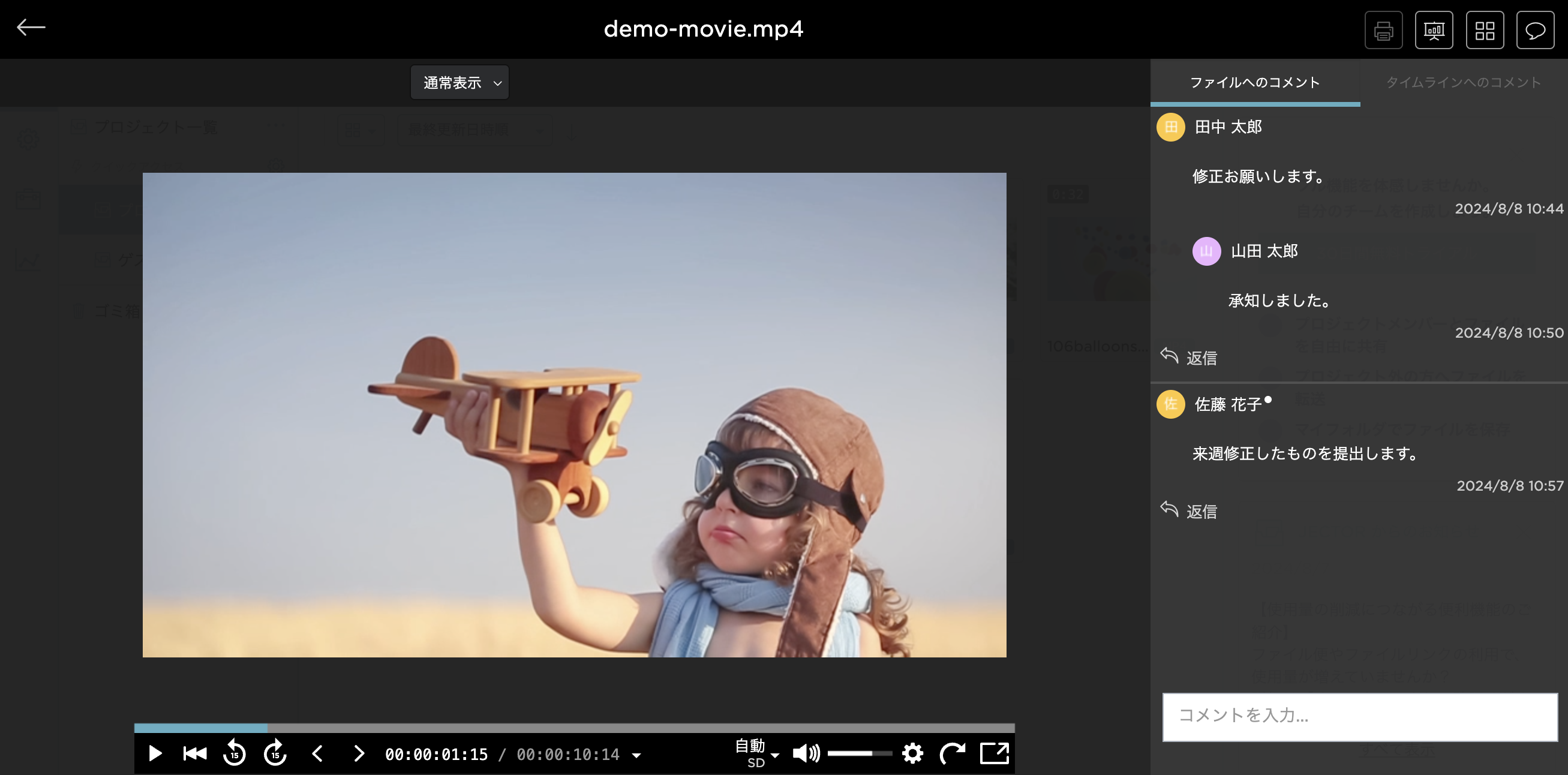Open the 自動 SD quality dropdown
This screenshot has width=1568, height=775.
[756, 753]
